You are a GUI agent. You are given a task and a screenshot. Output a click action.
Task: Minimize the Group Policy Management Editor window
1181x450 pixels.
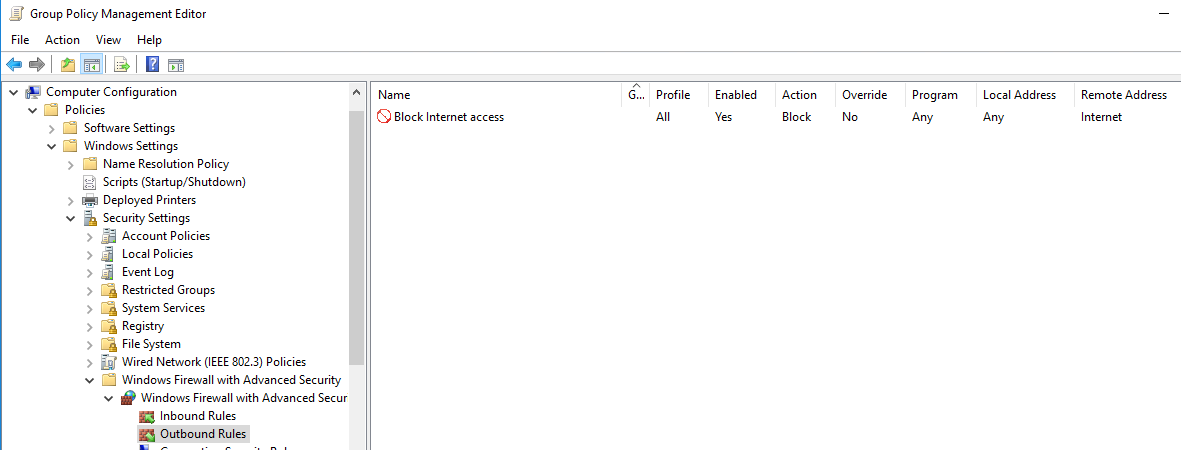pos(1164,14)
